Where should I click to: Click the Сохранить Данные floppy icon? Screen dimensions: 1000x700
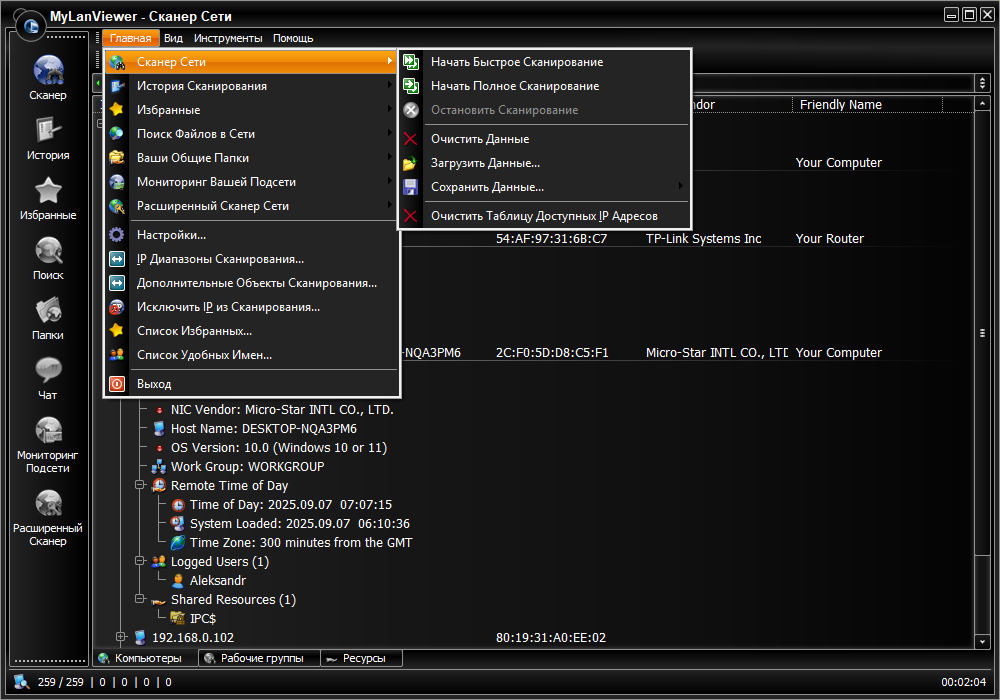410,187
